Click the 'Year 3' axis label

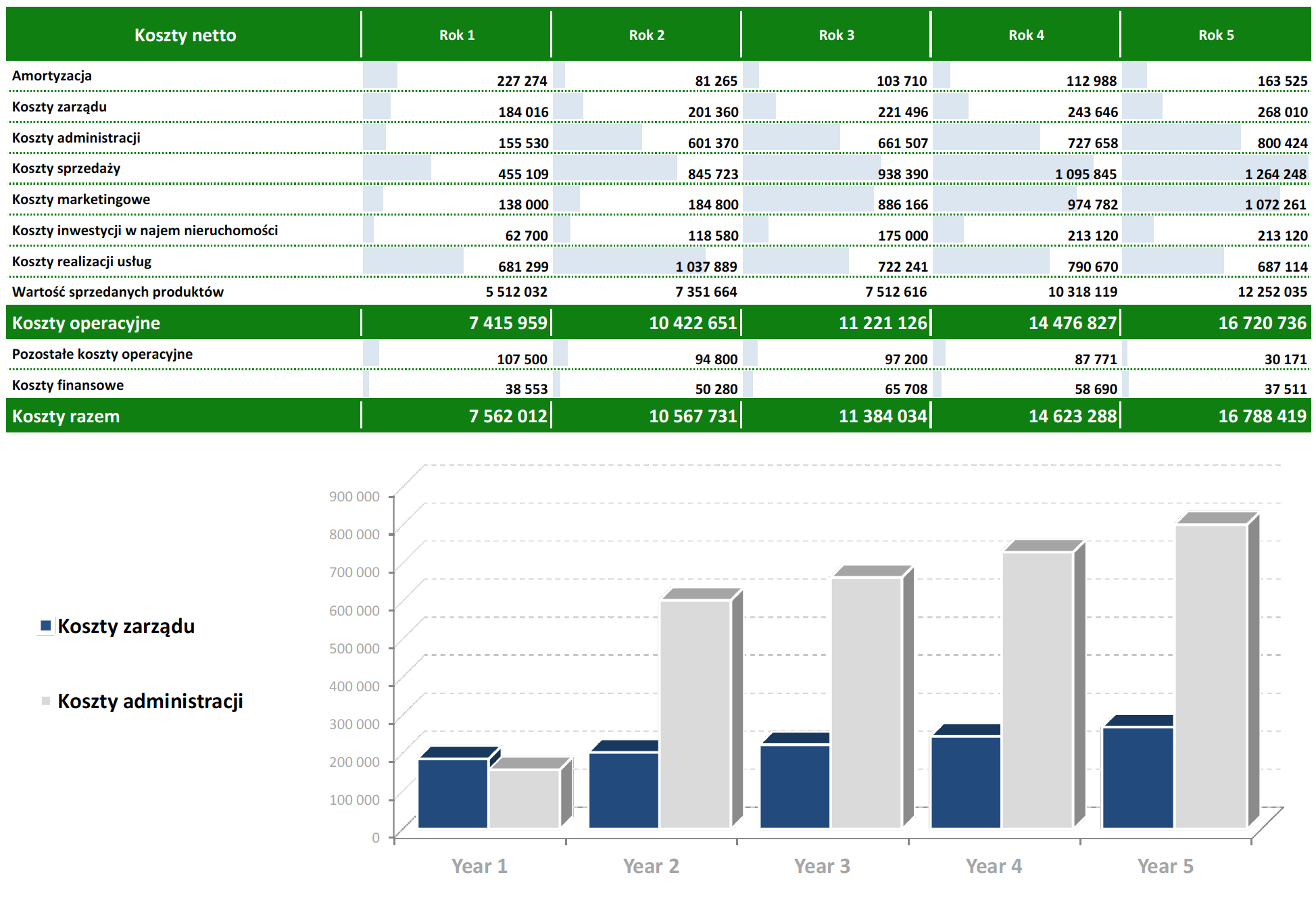click(822, 866)
